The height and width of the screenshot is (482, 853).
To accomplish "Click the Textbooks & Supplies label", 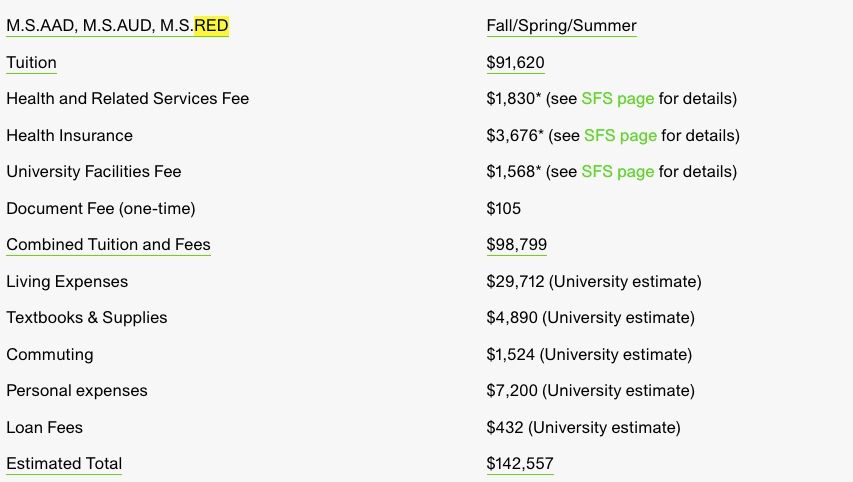I will tap(87, 318).
